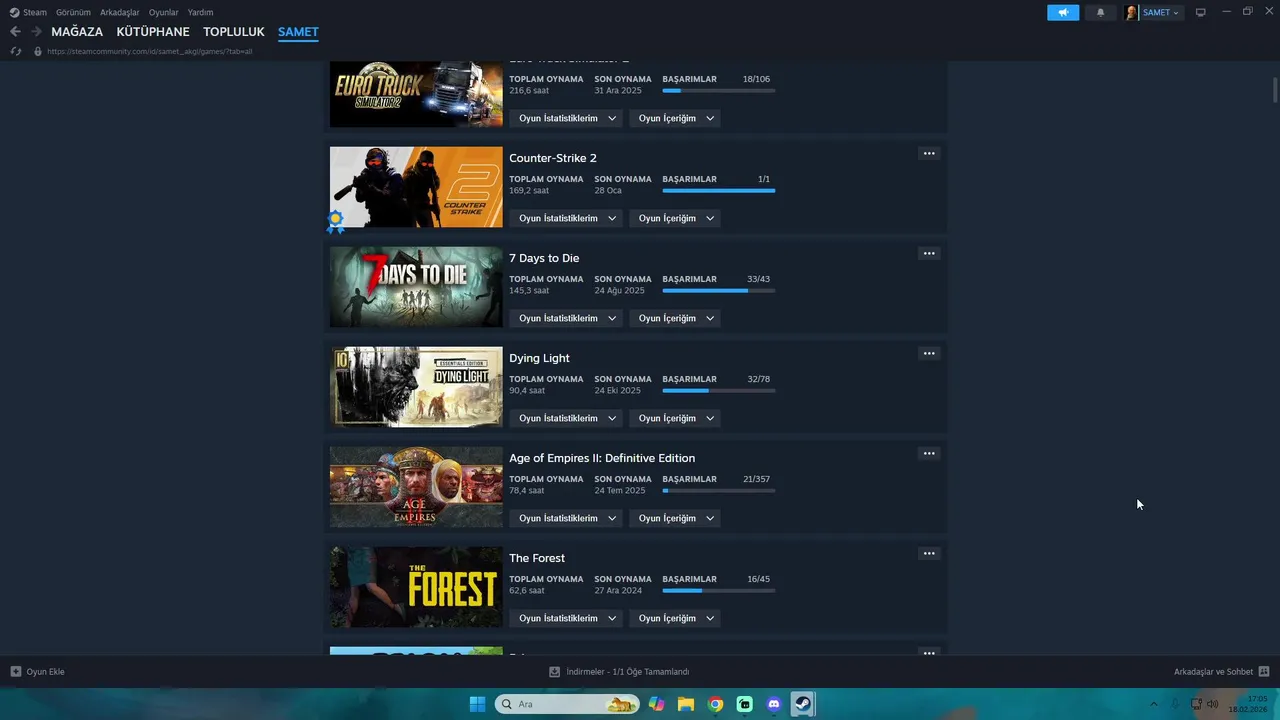Screen dimensions: 1280x720
Task: Open the 7 Days to Die title link
Action: (544, 258)
